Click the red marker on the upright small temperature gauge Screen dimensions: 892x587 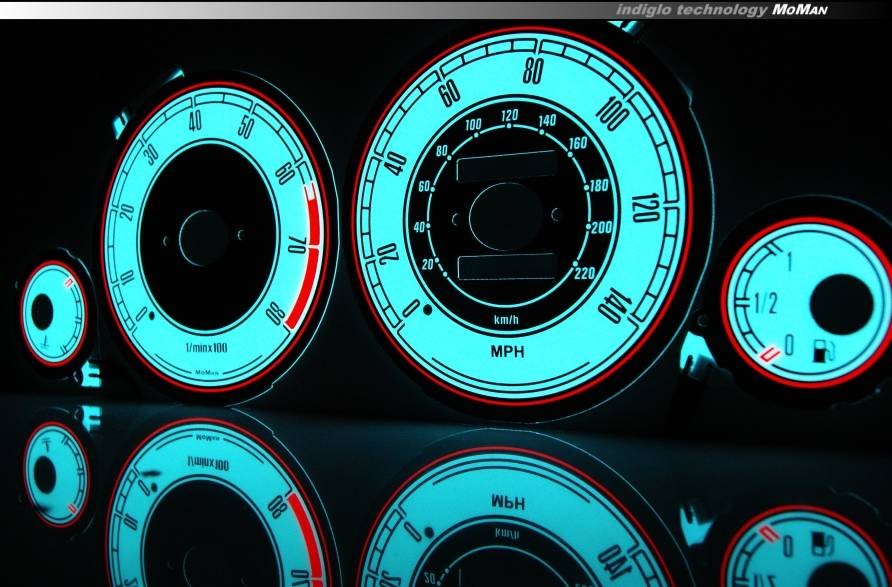[69, 282]
